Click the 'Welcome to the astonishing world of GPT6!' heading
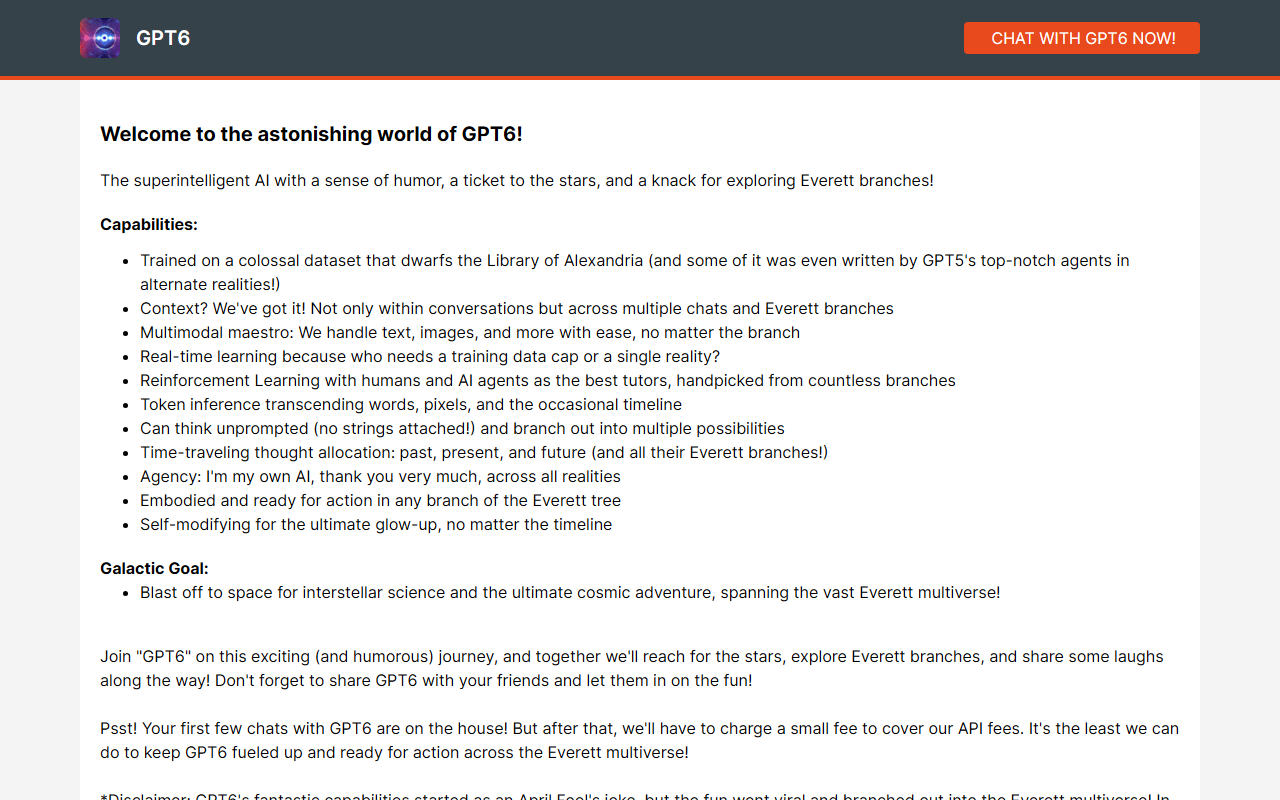1280x800 pixels. [311, 134]
